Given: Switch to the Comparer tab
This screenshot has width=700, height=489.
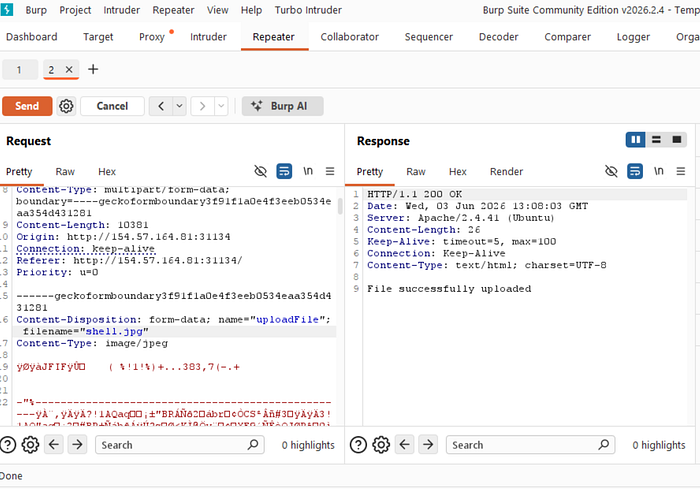Looking at the screenshot, I should 567,37.
